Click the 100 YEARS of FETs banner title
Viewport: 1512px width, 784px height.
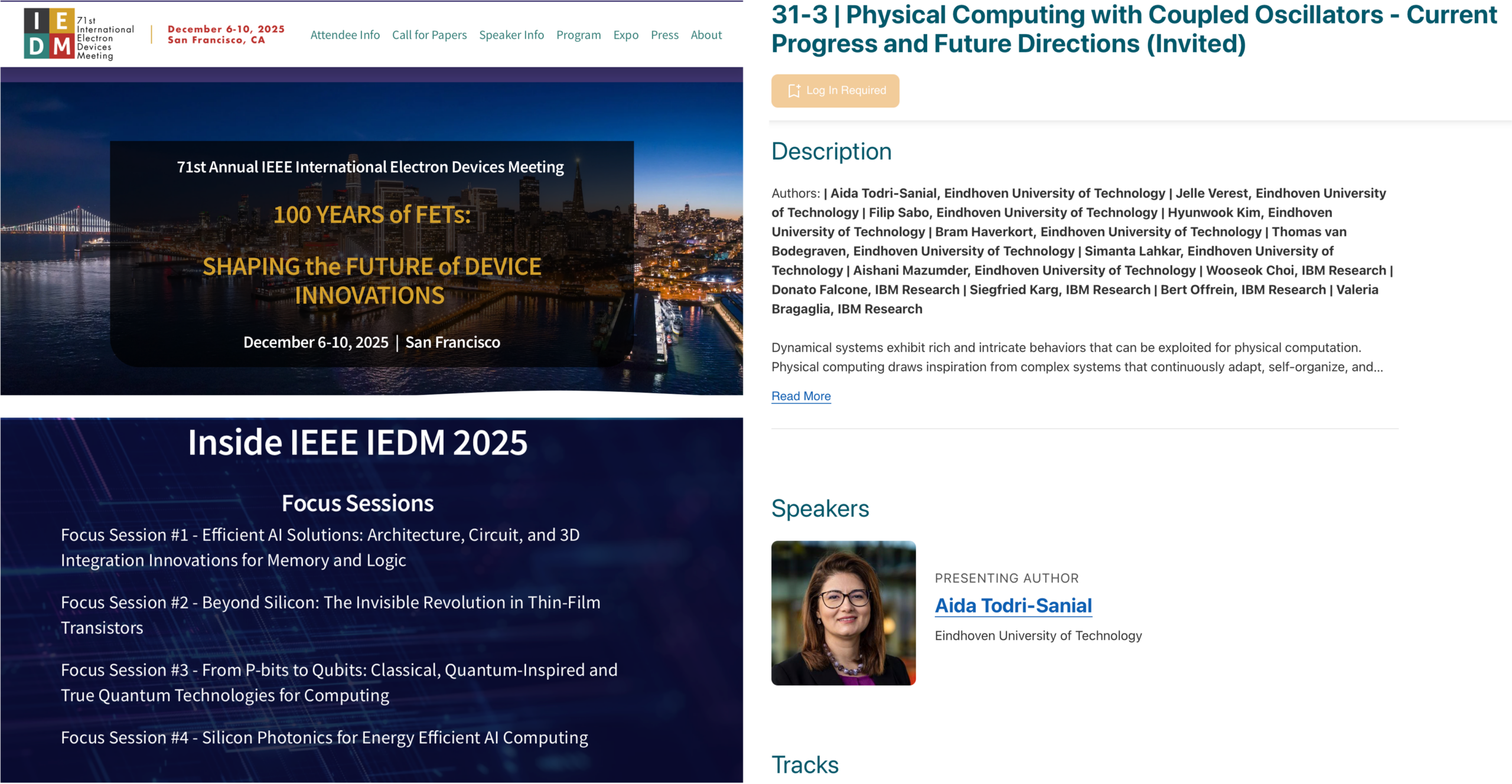point(372,215)
